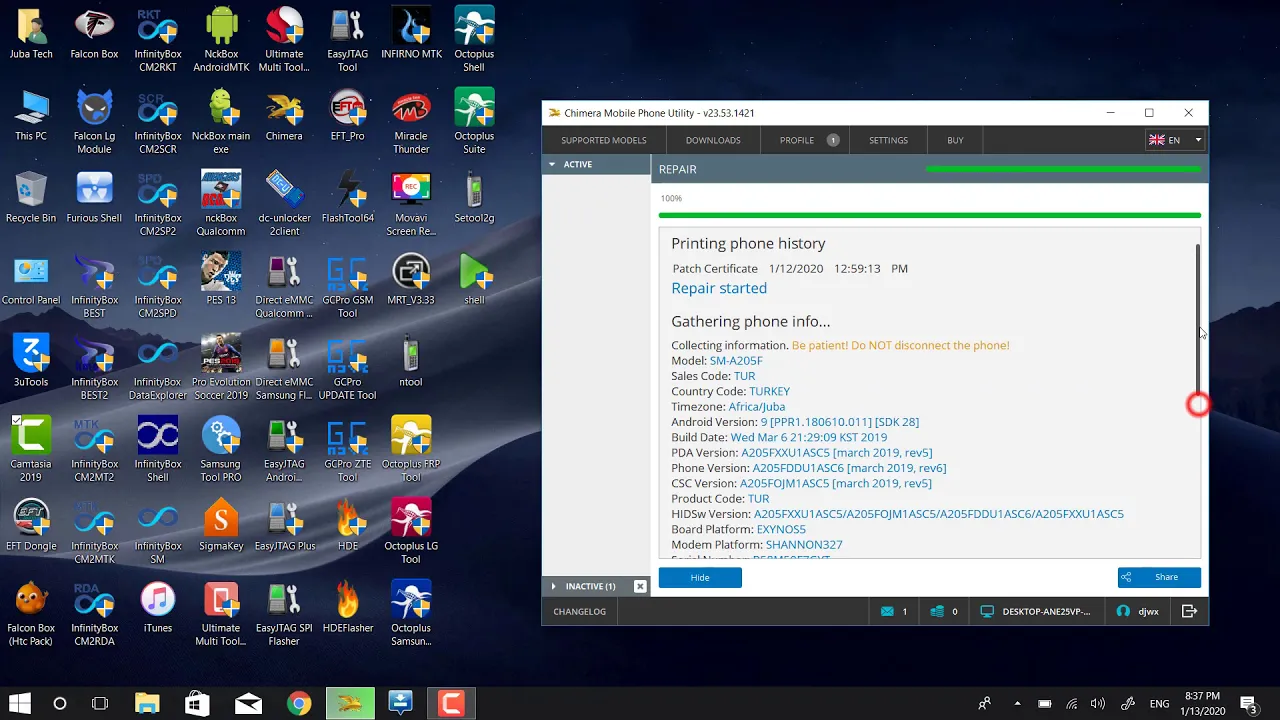Click the Board Platform value EXYNOS5
The width and height of the screenshot is (1280, 720).
781,529
